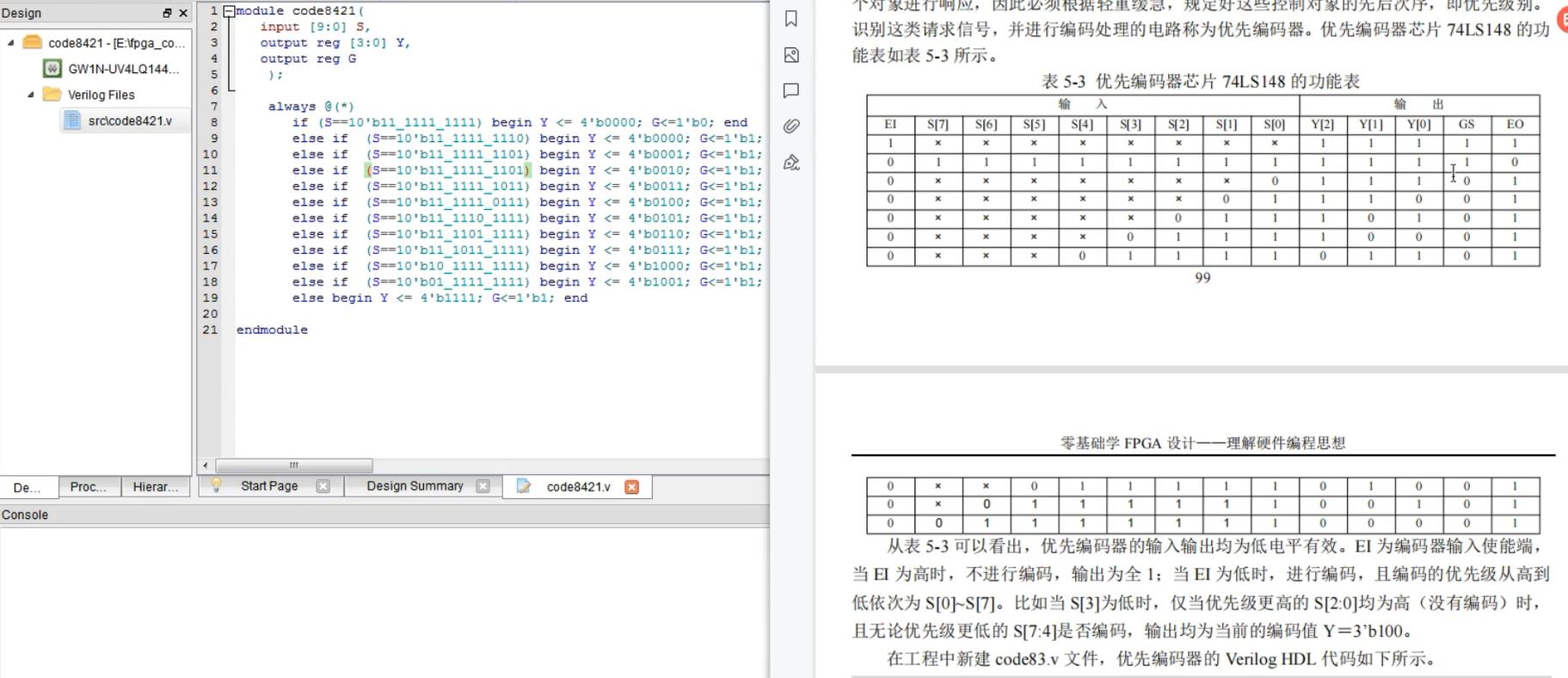This screenshot has width=1568, height=678.
Task: Switch to the Design Summary tab
Action: 415,486
